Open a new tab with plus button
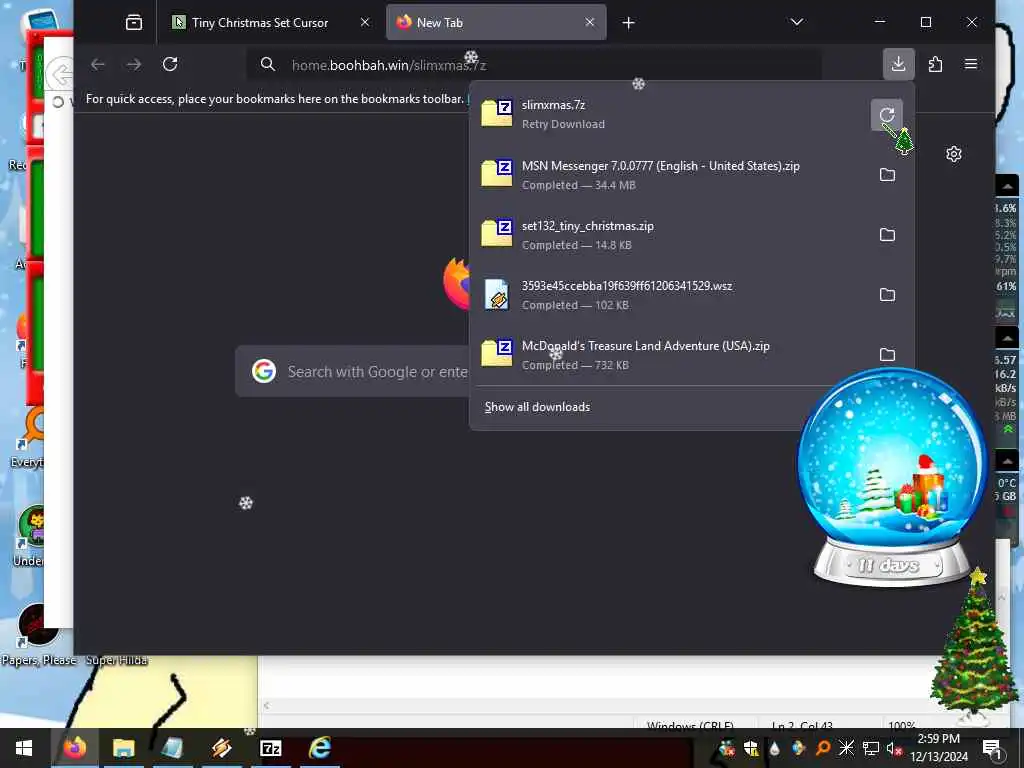The image size is (1024, 768). (x=628, y=23)
